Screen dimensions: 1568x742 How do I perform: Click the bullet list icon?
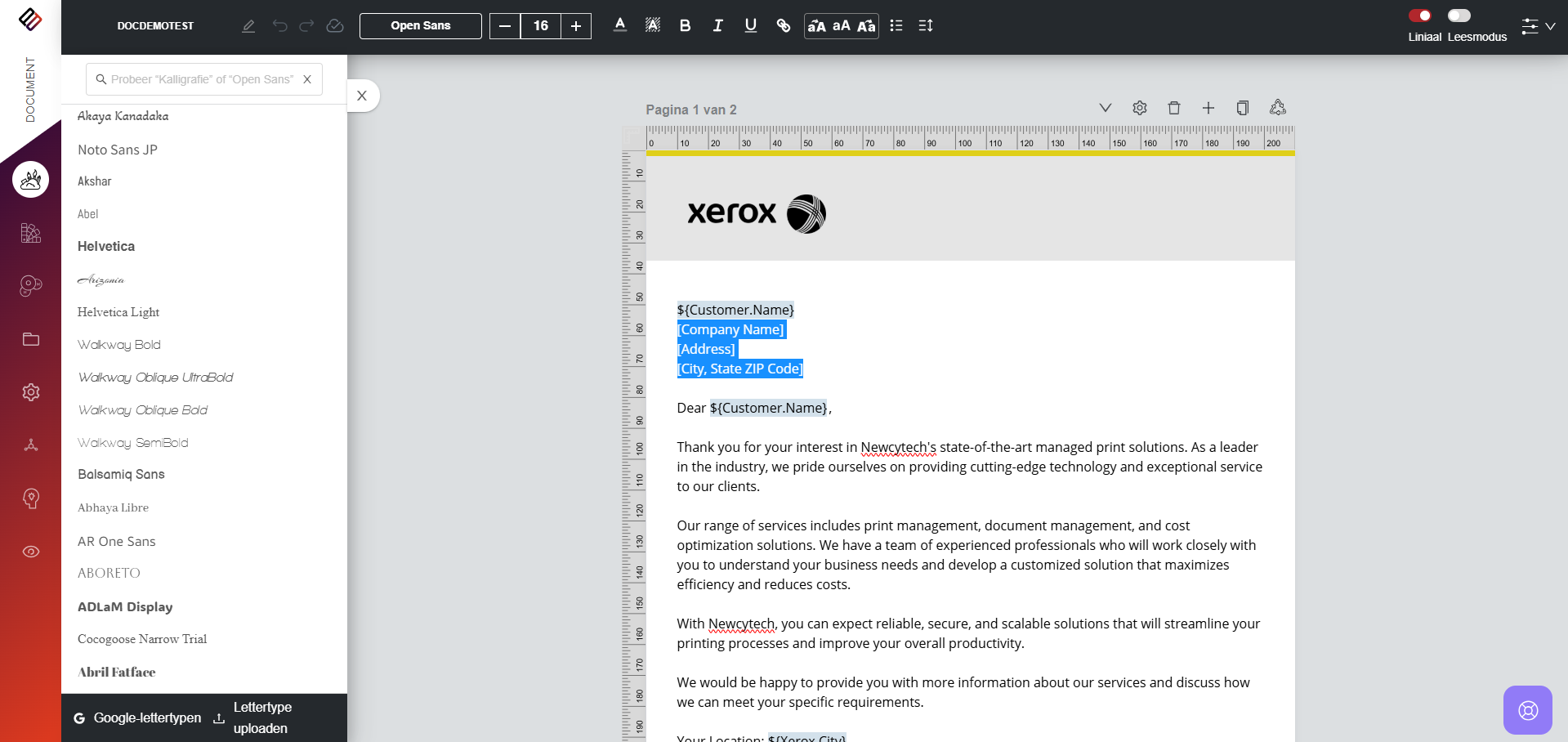pyautogui.click(x=896, y=26)
